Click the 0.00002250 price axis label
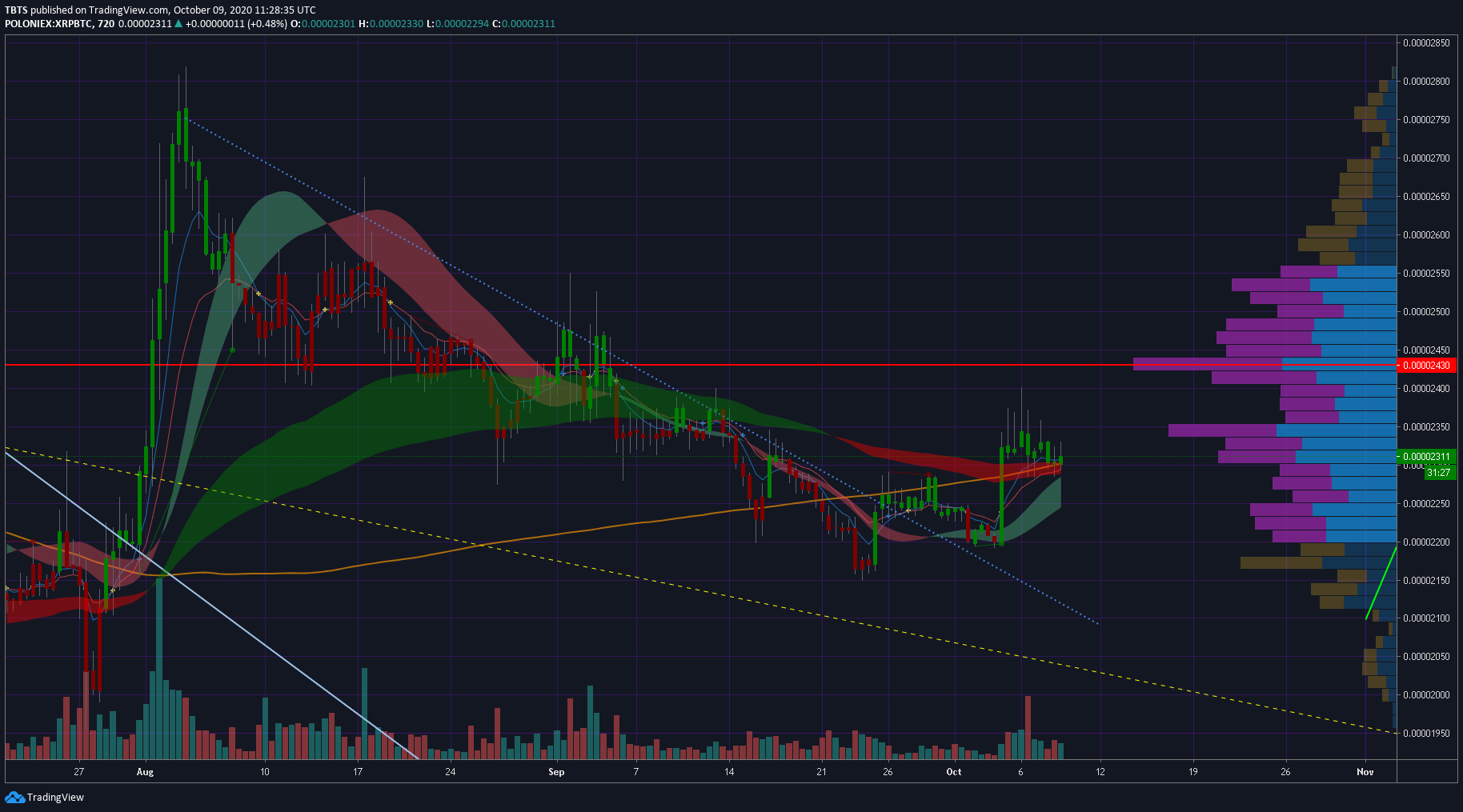Image resolution: width=1463 pixels, height=812 pixels. [1426, 504]
